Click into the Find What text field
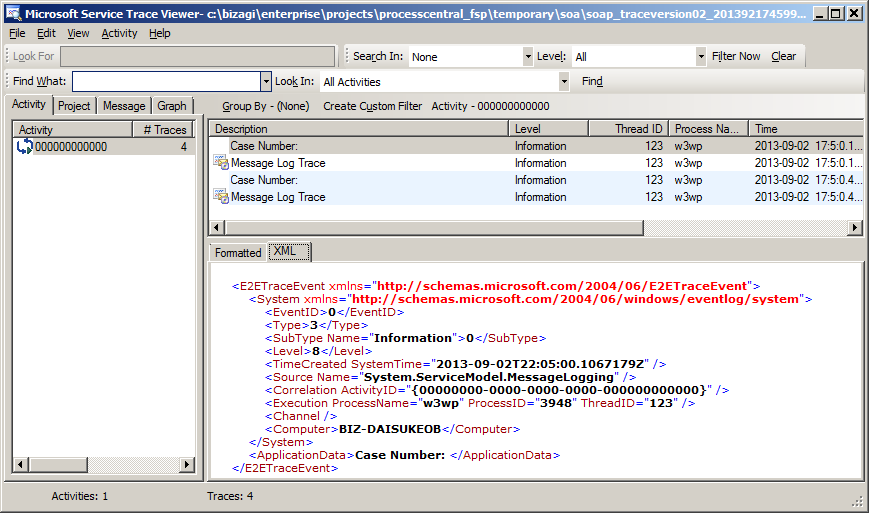This screenshot has width=869, height=513. coord(166,81)
